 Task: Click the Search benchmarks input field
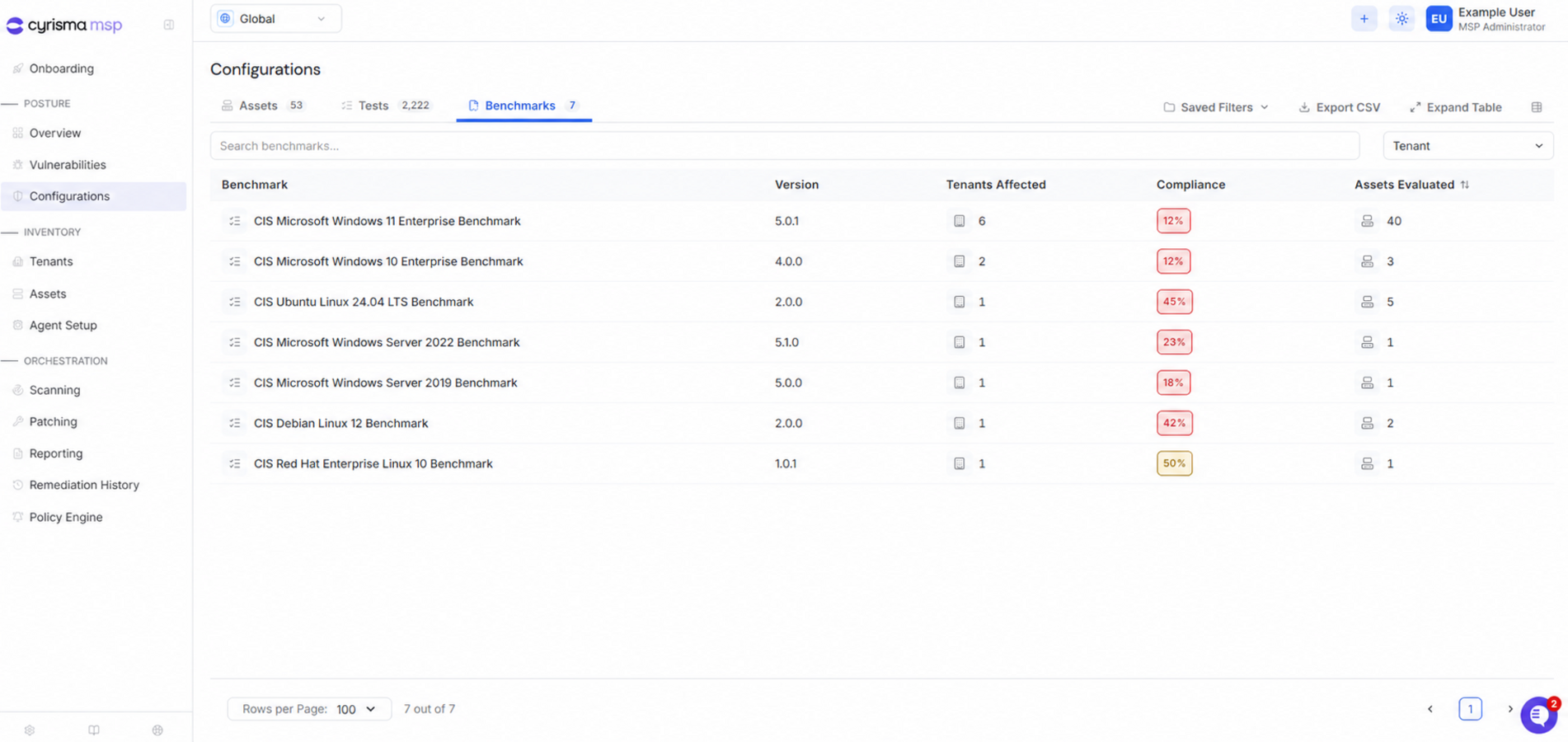[x=784, y=146]
